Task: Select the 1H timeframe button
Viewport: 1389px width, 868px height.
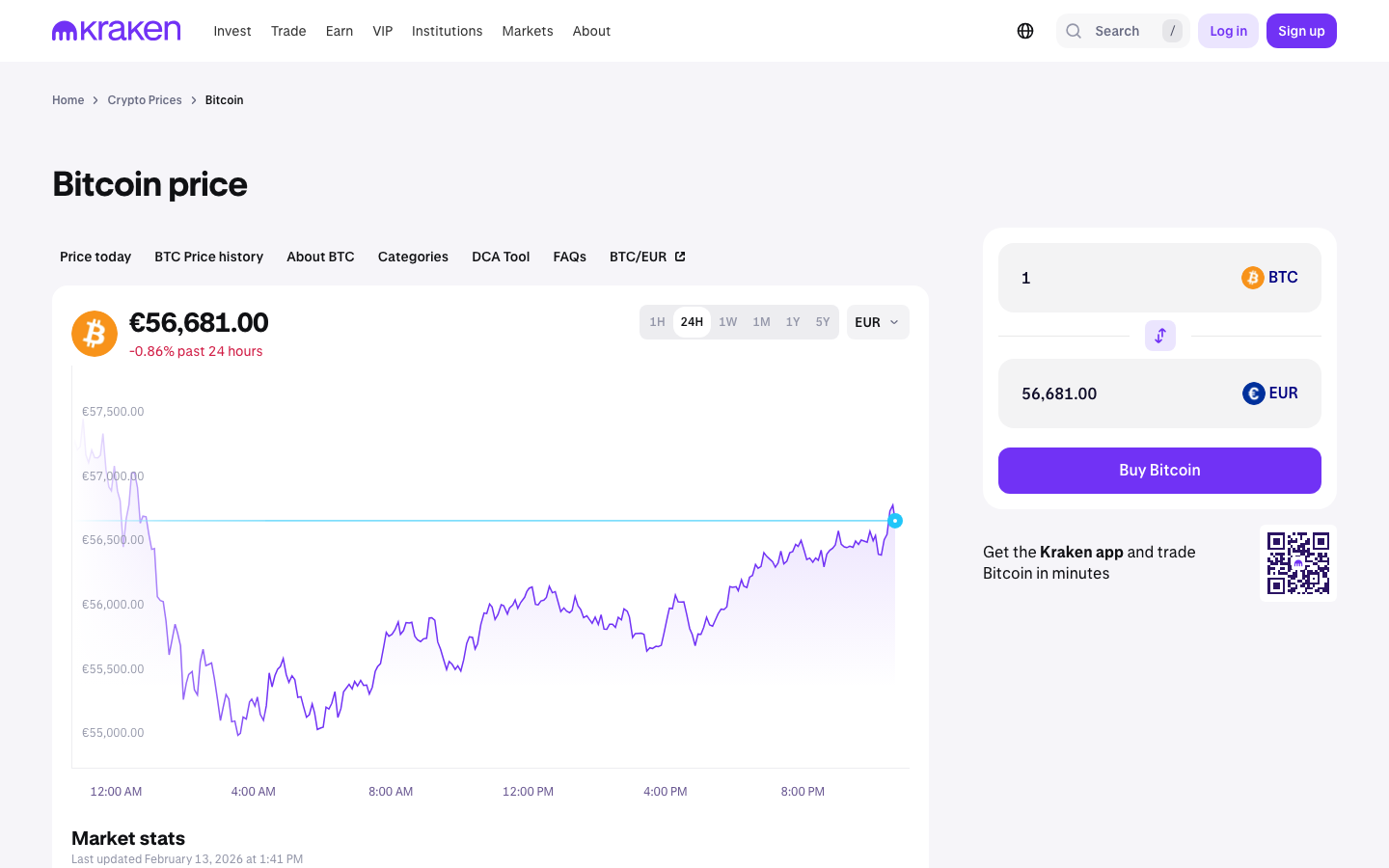Action: (x=658, y=321)
